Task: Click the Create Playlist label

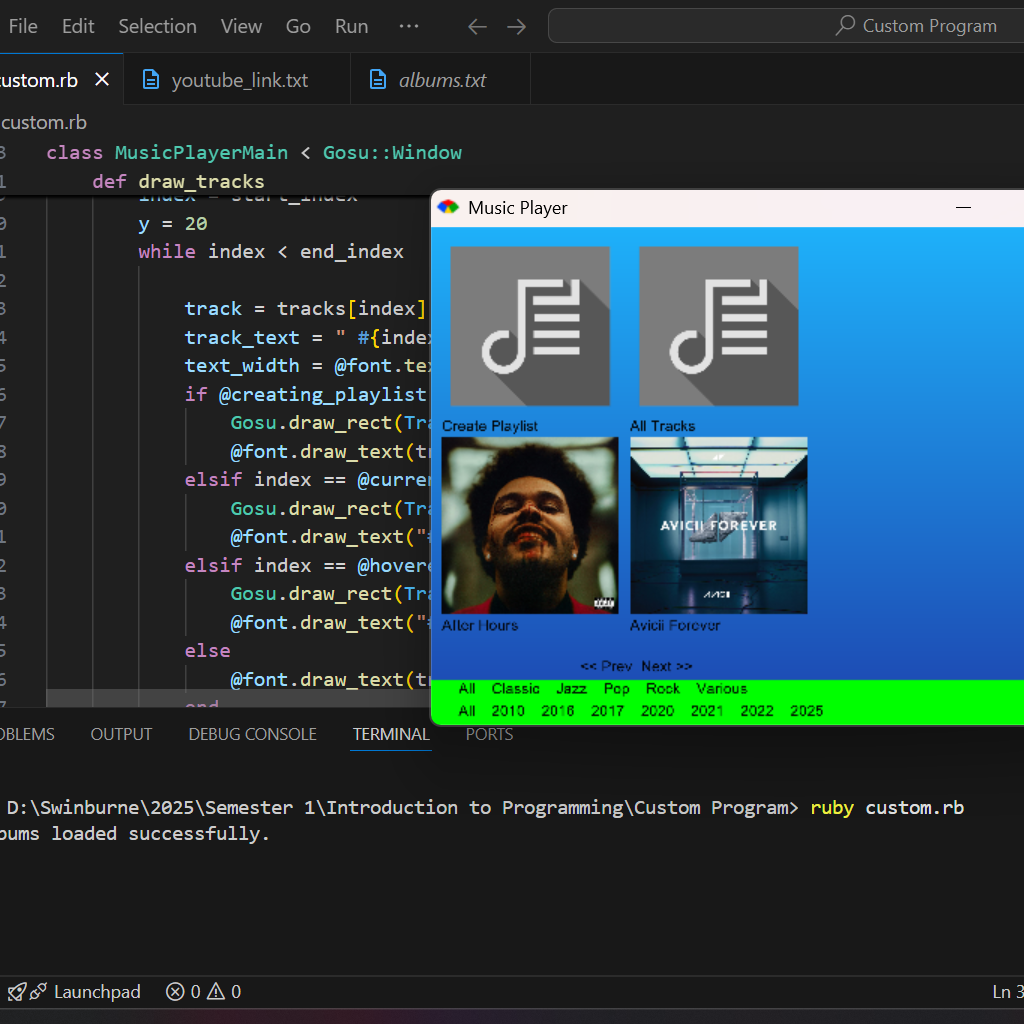Action: point(490,426)
